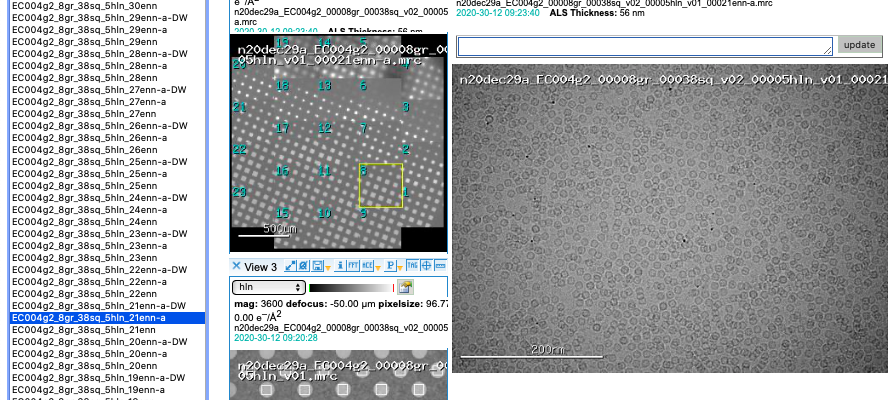Select EC004g2_8gr_38sq_5hln_21enn-a-DW
Viewport: 896px width, 400px height.
click(107, 306)
